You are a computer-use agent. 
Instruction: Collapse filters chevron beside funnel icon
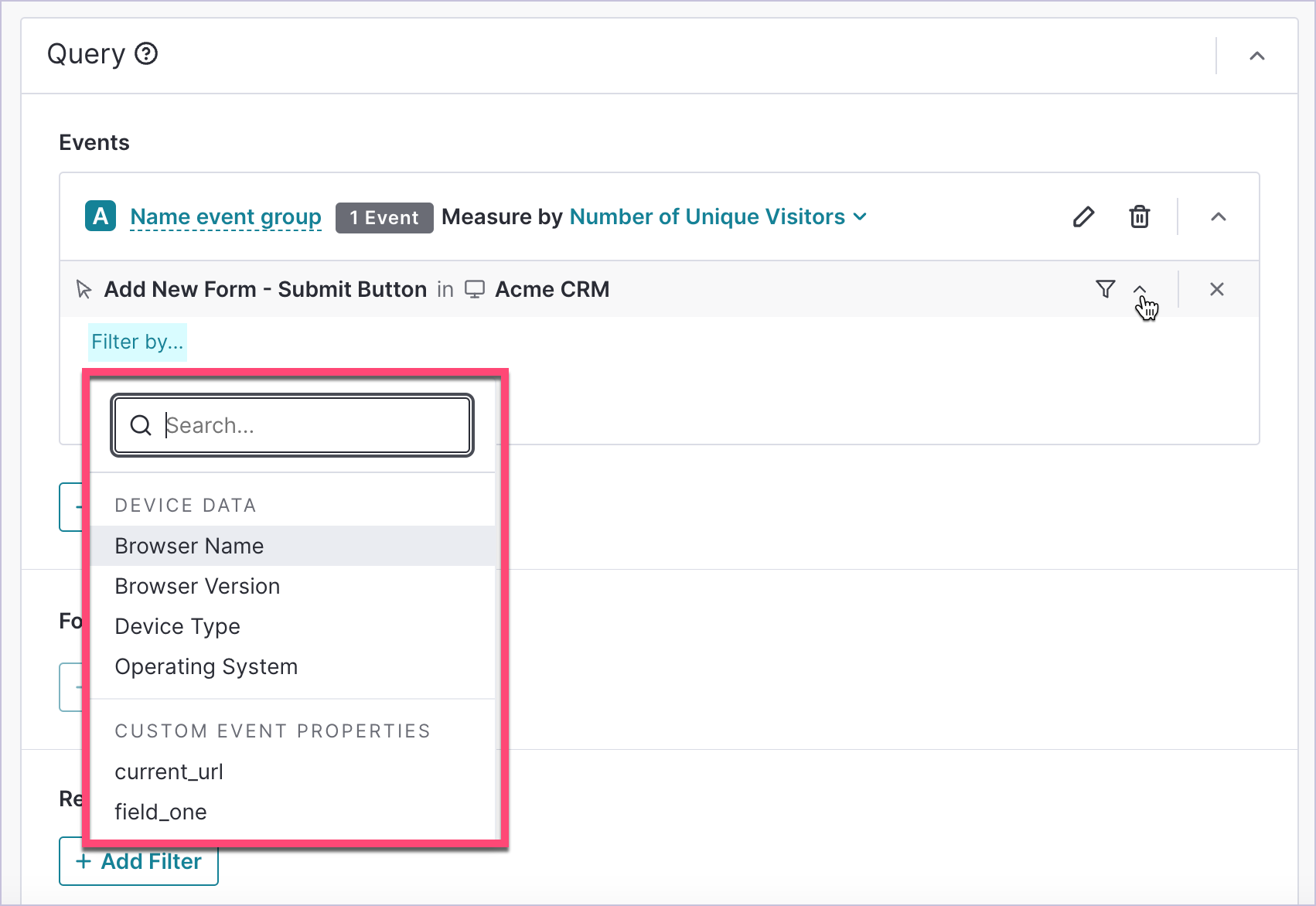point(1140,289)
